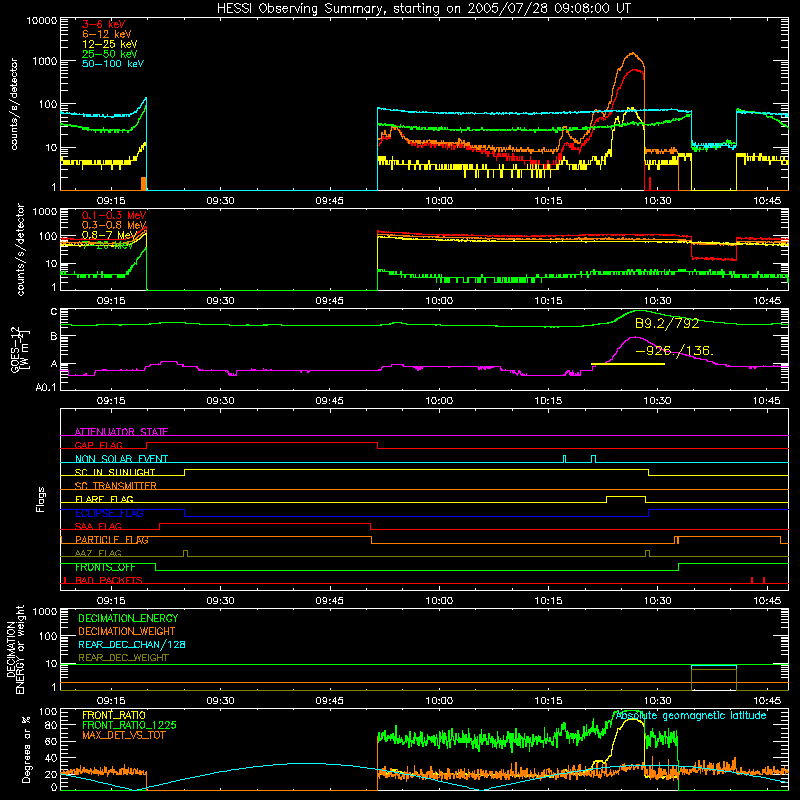Viewport: 800px width, 800px height.
Task: Click the 6-12 keV orange peak near 10:27
Action: (633, 53)
